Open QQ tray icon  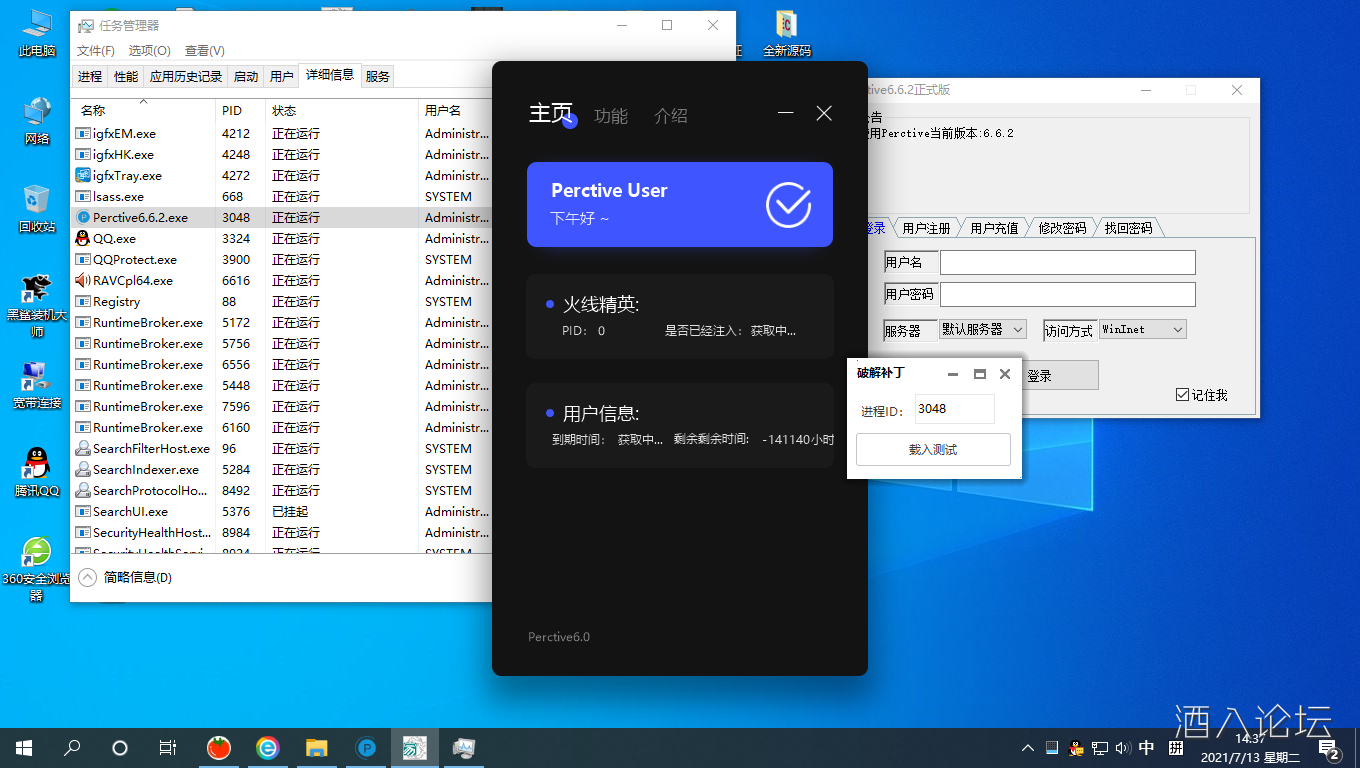(x=1076, y=748)
